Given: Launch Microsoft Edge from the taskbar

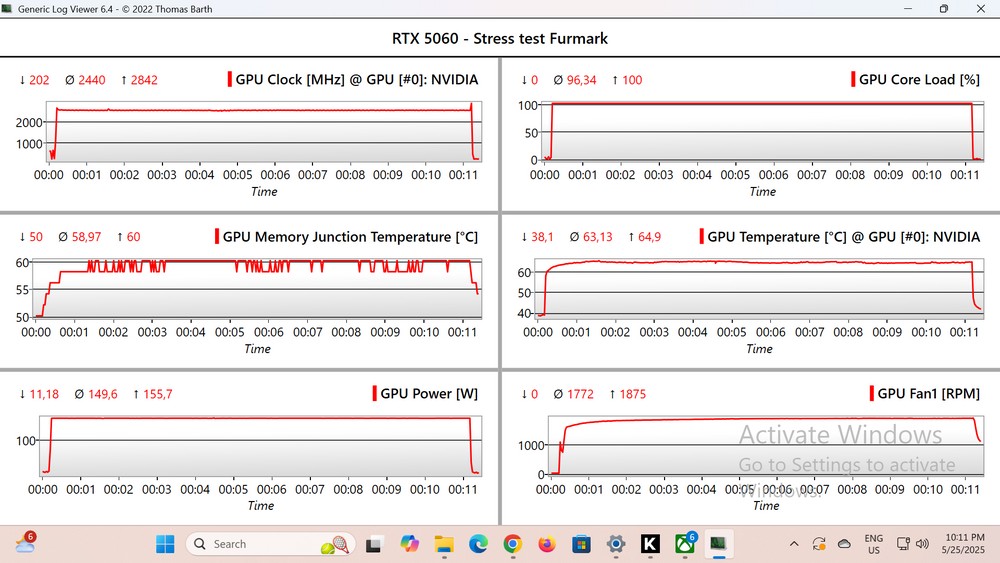Looking at the screenshot, I should tap(478, 544).
